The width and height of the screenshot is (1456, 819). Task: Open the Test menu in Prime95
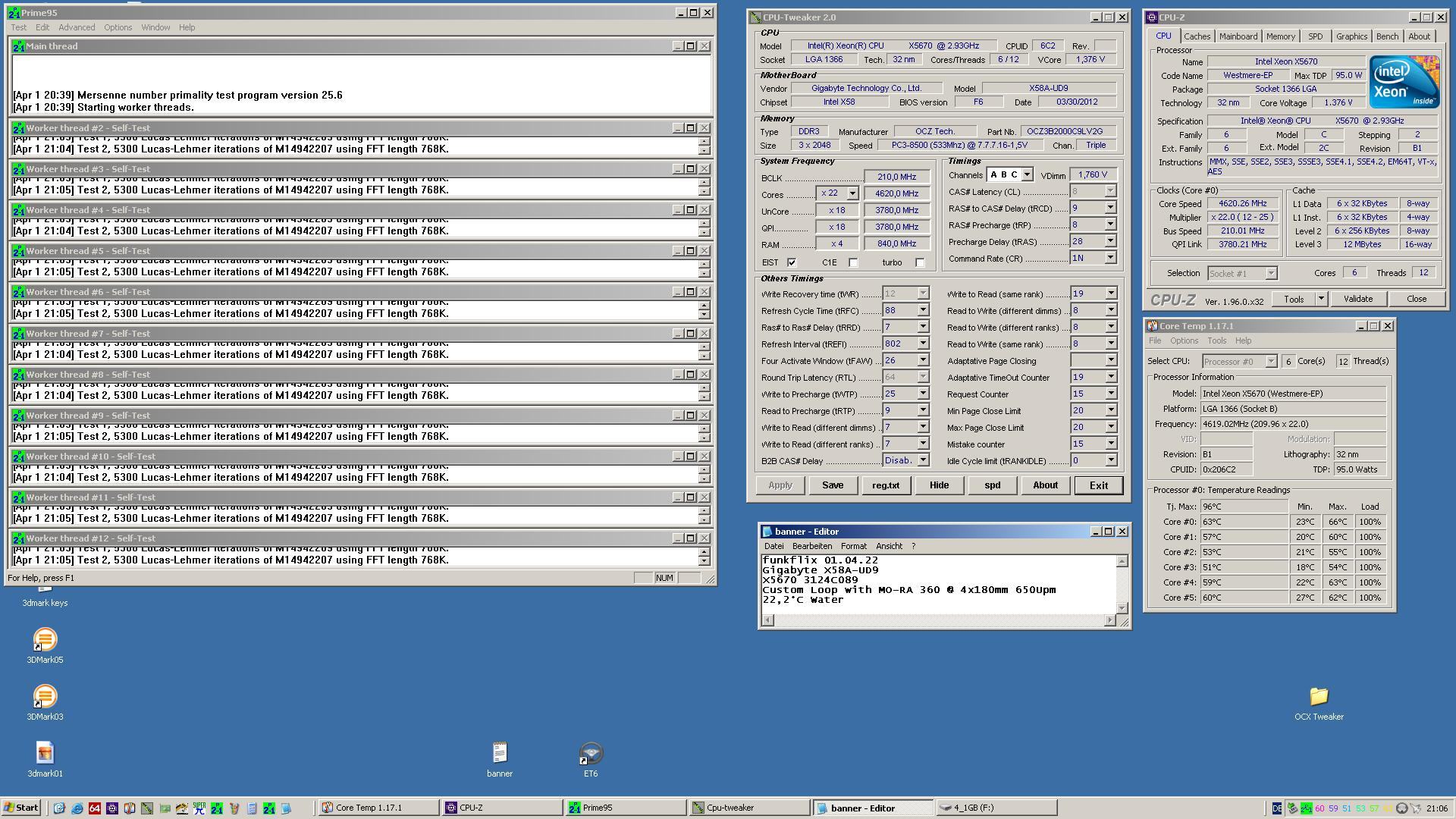pos(19,27)
